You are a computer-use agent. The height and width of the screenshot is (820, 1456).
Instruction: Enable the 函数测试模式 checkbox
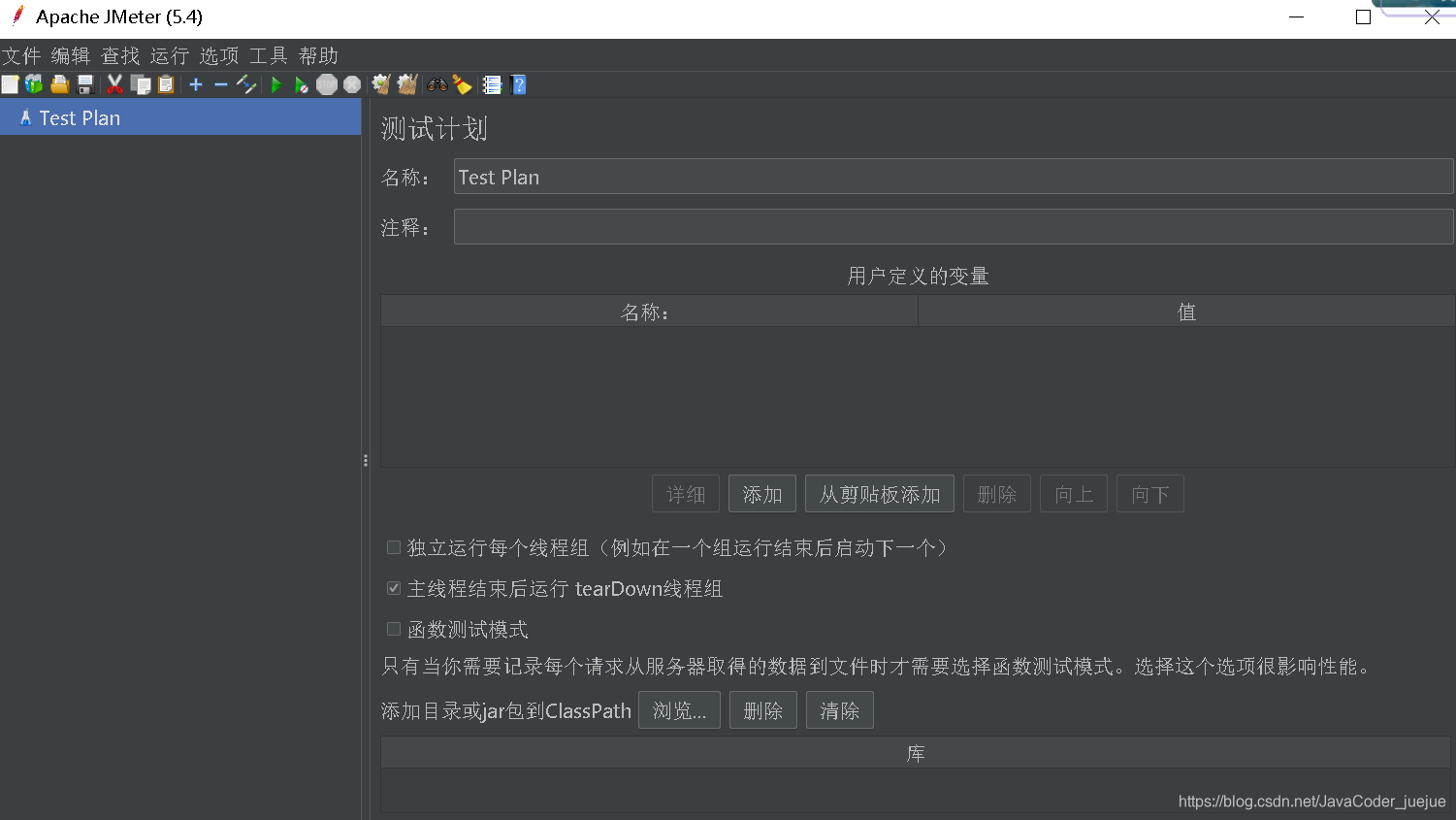pos(394,629)
